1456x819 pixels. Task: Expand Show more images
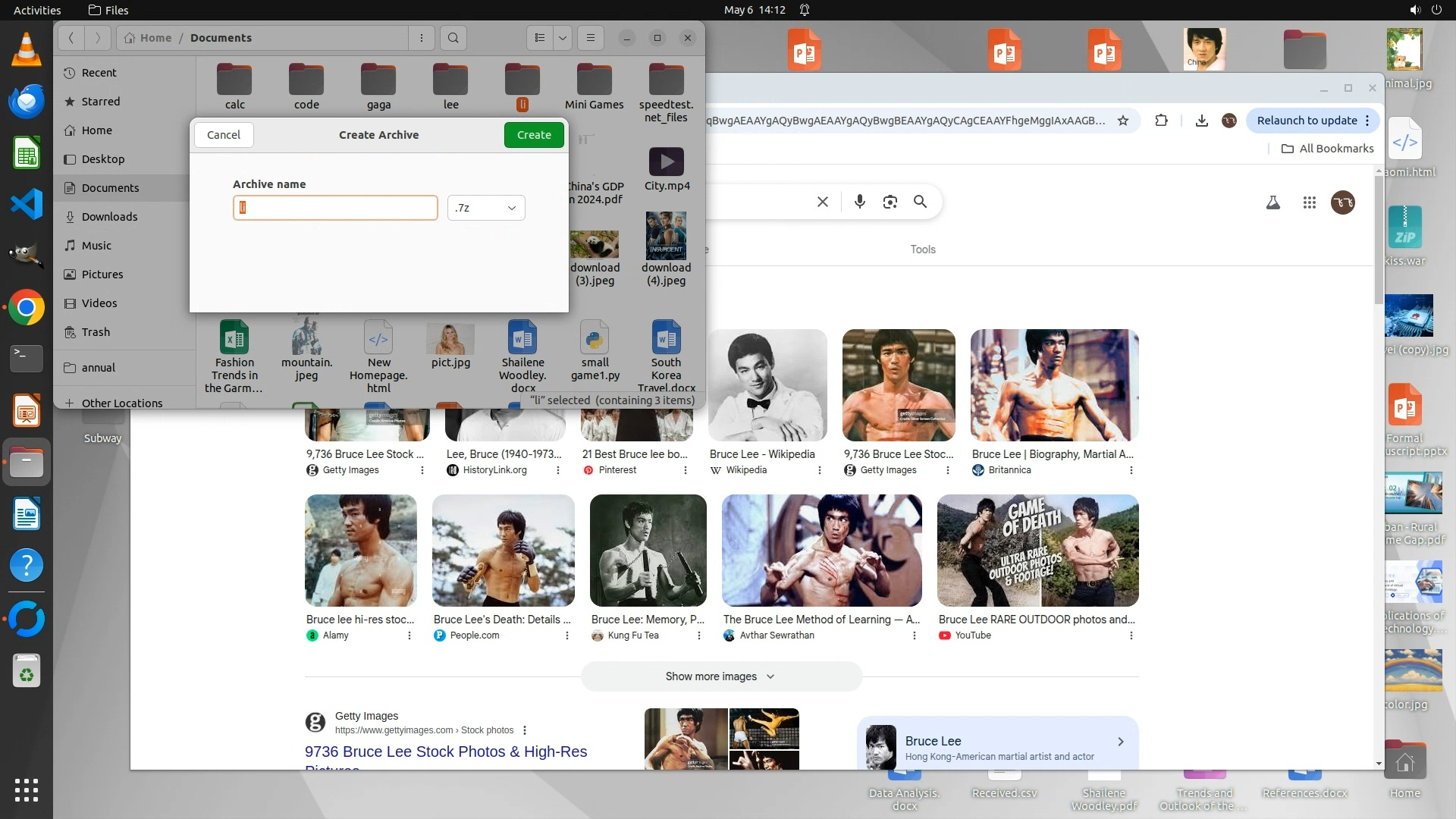[720, 676]
